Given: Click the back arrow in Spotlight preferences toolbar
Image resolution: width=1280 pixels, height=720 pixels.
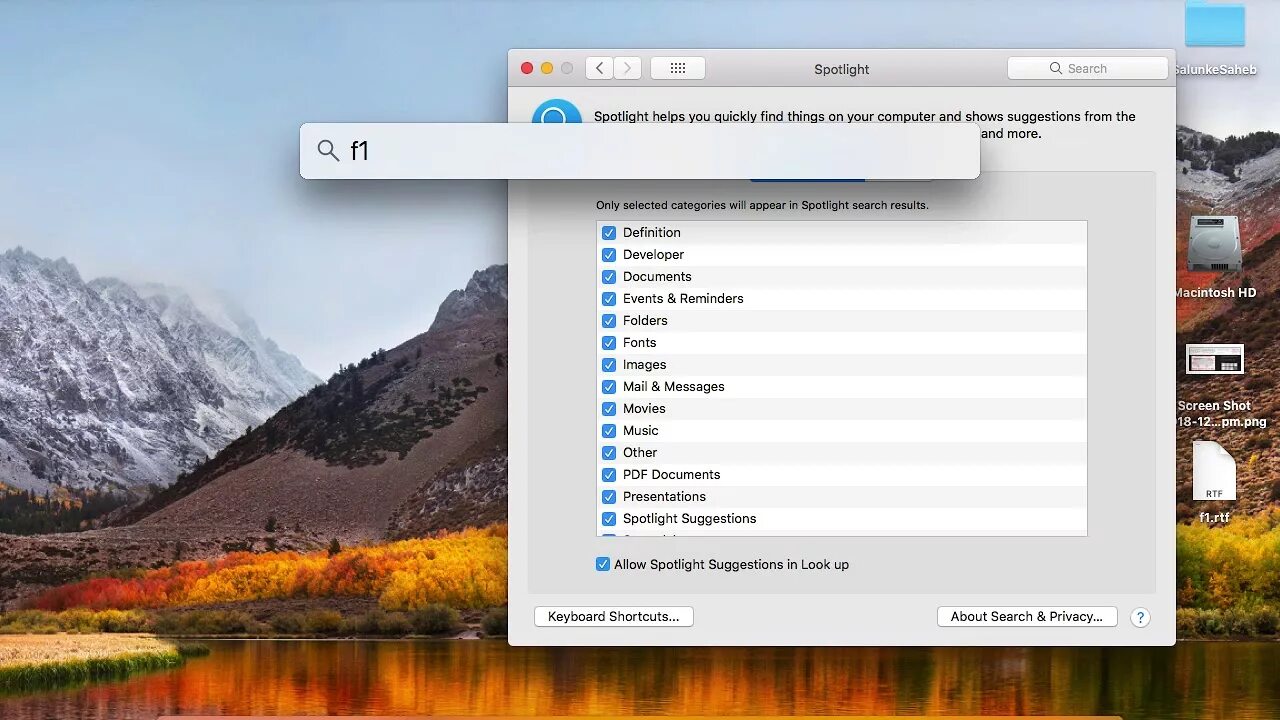Looking at the screenshot, I should (x=600, y=68).
